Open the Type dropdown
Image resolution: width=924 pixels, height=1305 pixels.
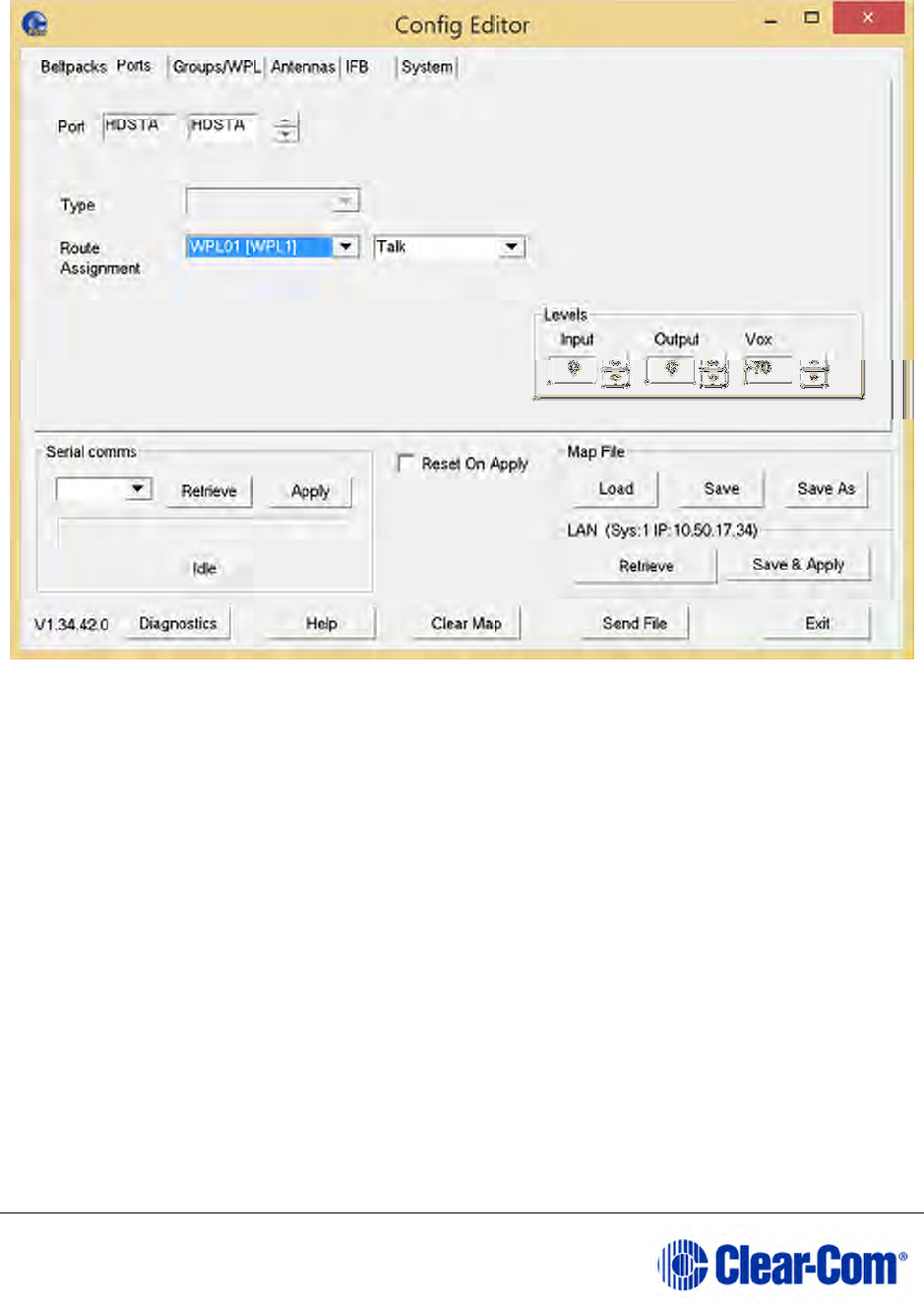tap(273, 202)
